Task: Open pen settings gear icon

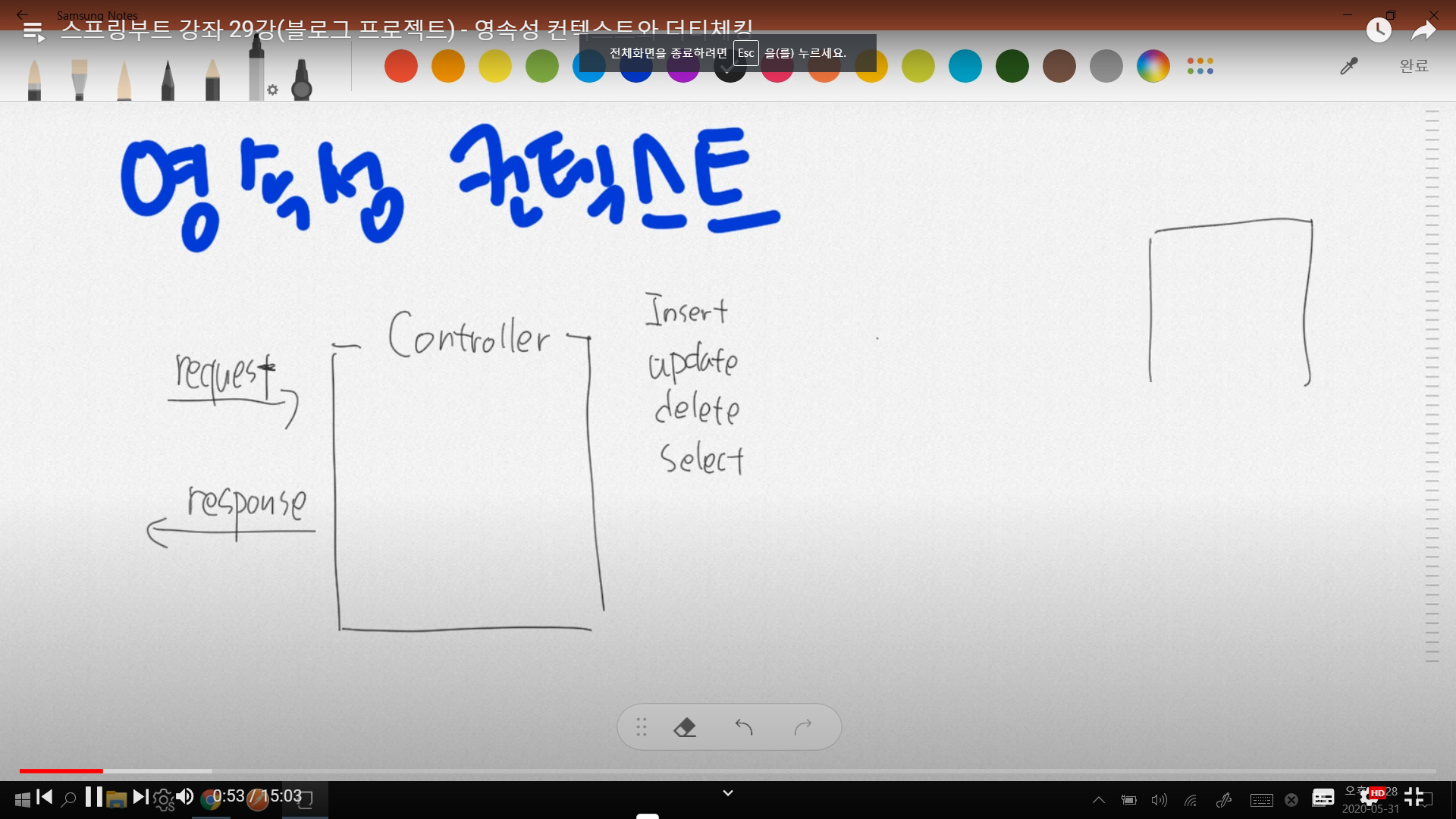Action: (272, 90)
